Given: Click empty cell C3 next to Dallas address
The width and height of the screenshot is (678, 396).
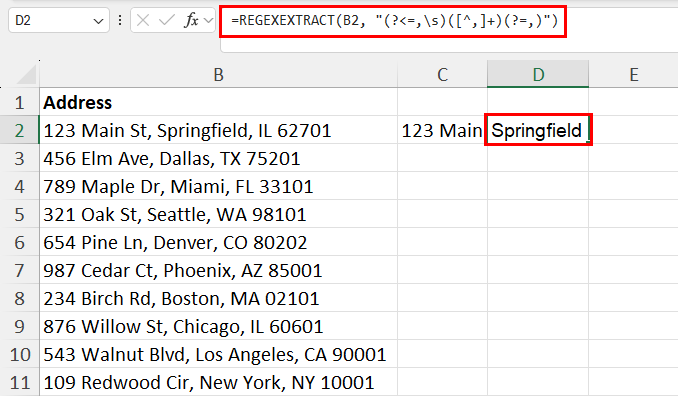Looking at the screenshot, I should (442, 159).
